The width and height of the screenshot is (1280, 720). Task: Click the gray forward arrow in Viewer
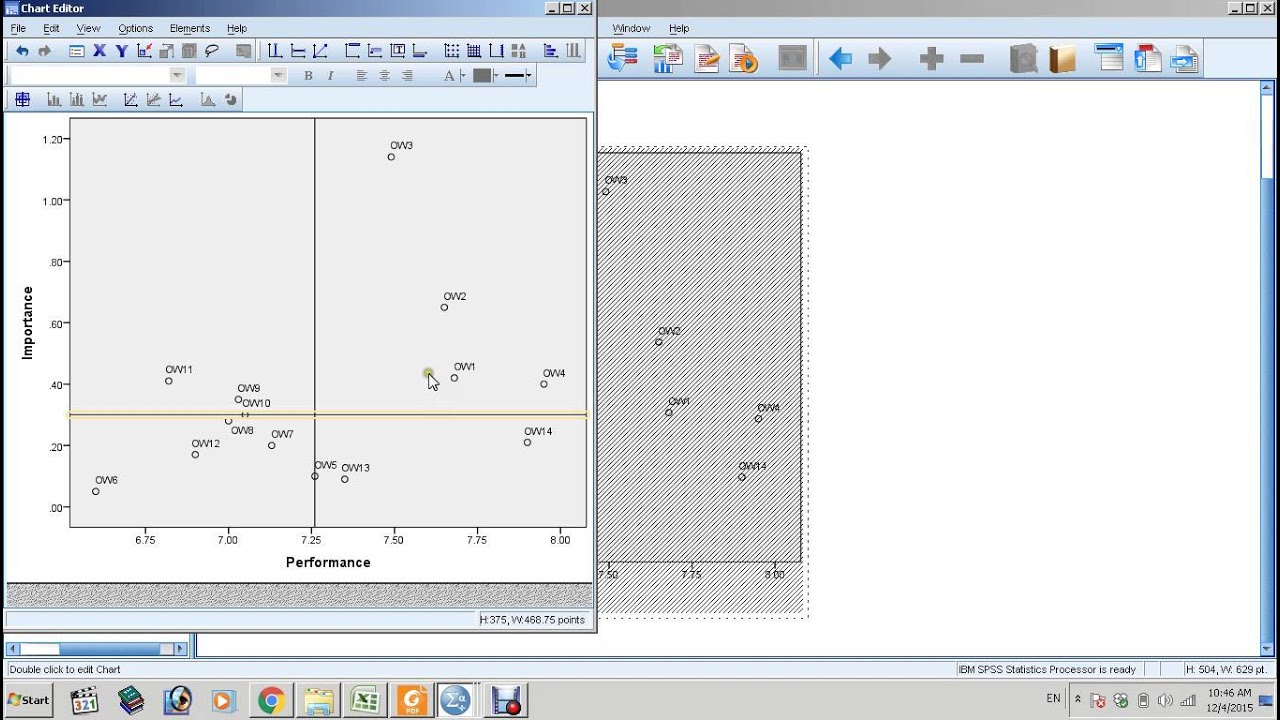pyautogui.click(x=879, y=59)
